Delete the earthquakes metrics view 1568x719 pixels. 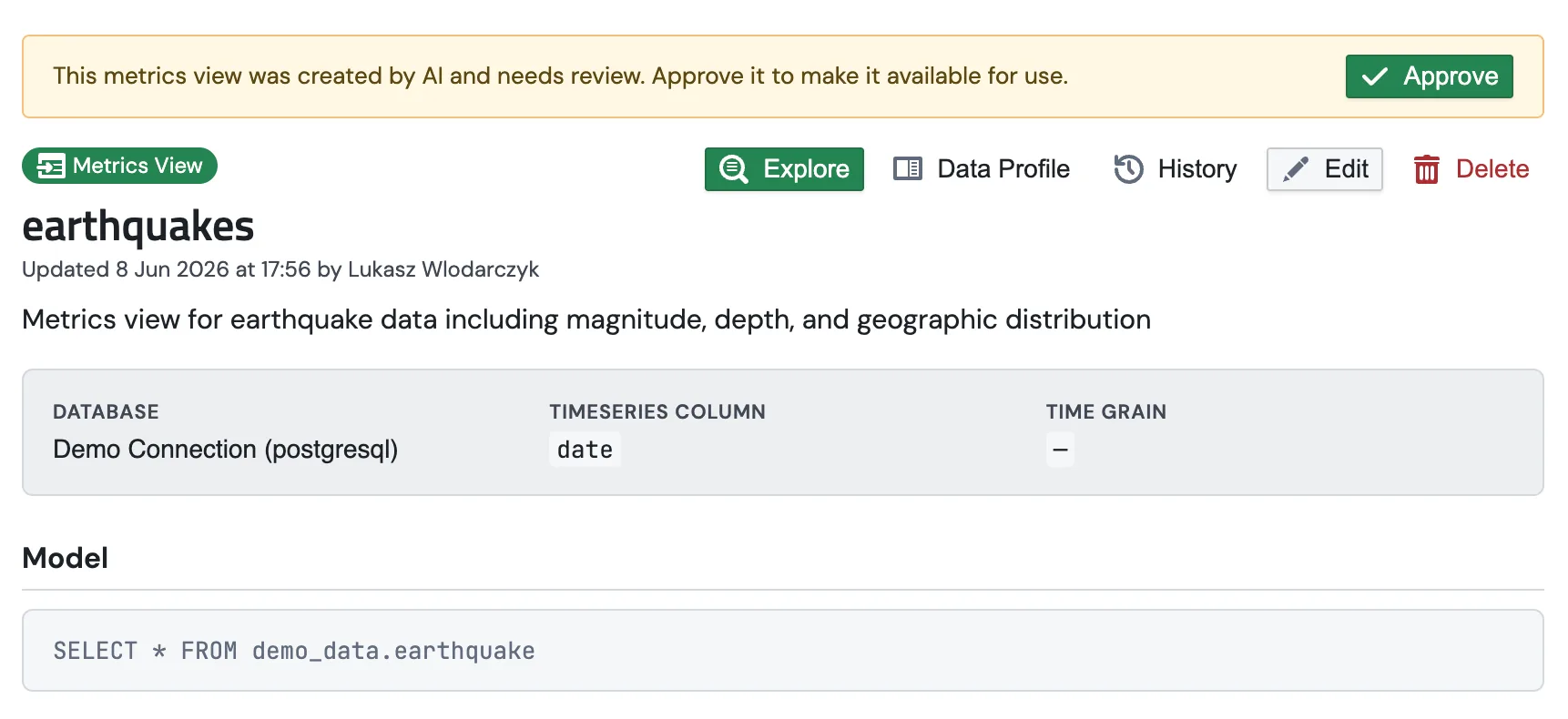(1471, 169)
